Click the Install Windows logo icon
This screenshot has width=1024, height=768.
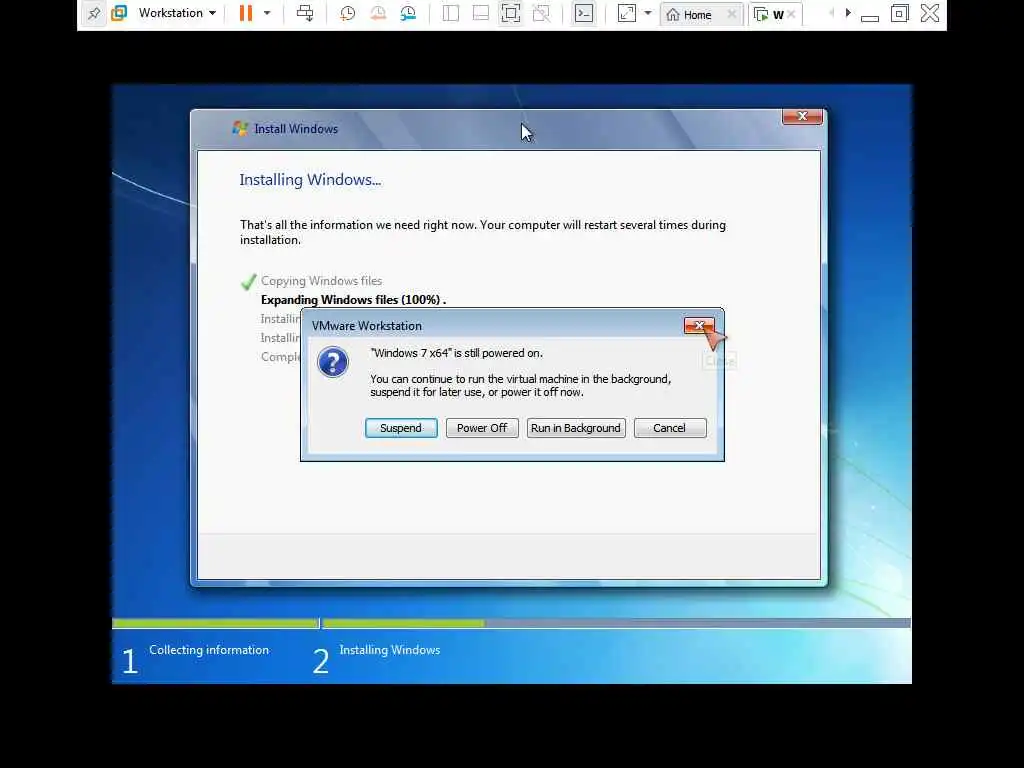[240, 129]
